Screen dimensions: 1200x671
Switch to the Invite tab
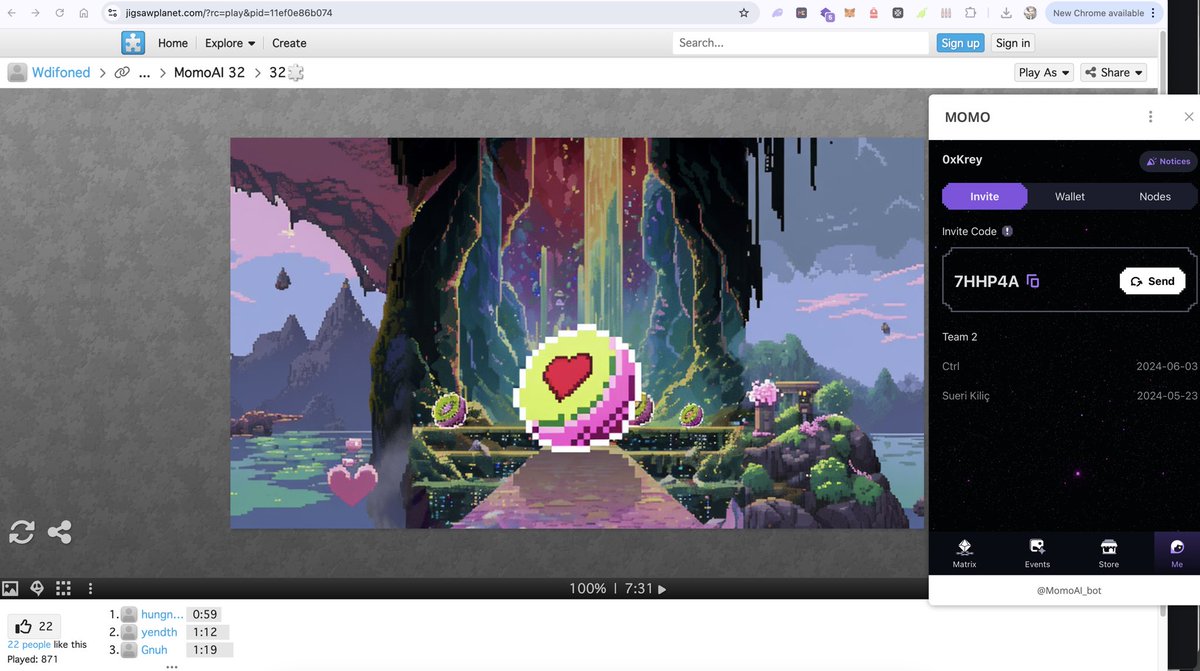[984, 196]
